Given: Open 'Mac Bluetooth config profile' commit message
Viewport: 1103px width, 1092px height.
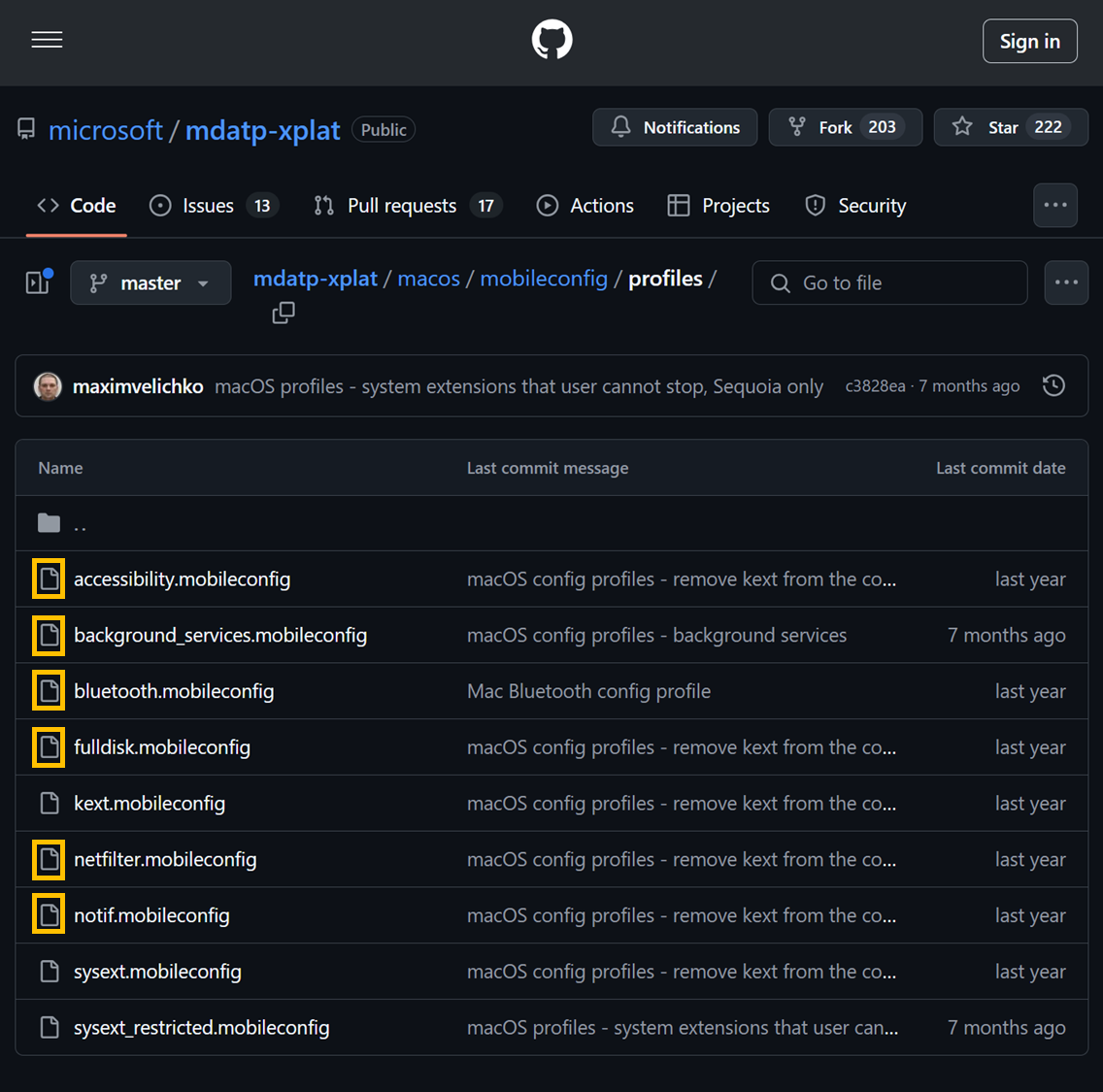Looking at the screenshot, I should [588, 691].
